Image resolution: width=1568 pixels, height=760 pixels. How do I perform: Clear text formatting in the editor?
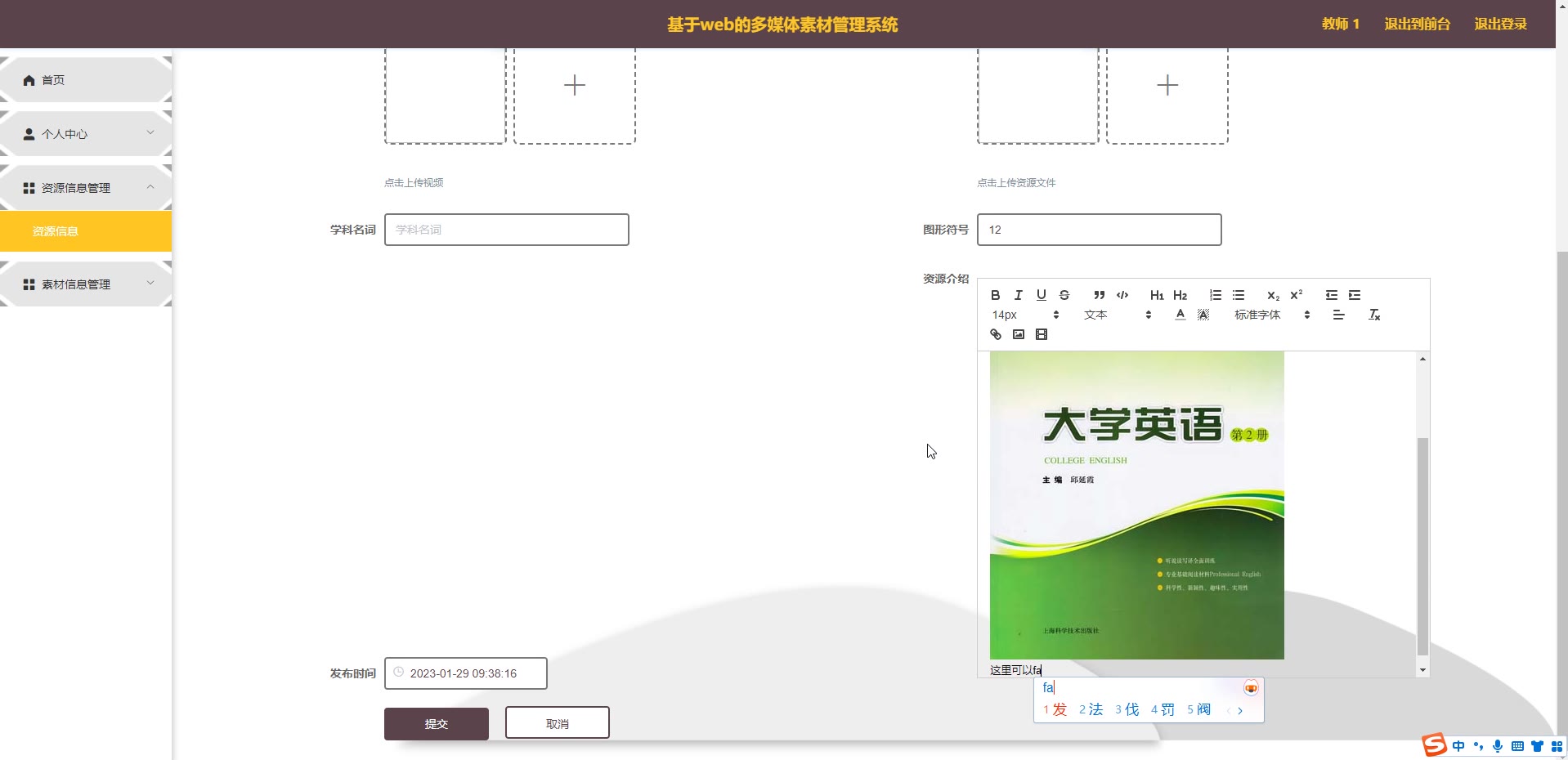(1374, 315)
